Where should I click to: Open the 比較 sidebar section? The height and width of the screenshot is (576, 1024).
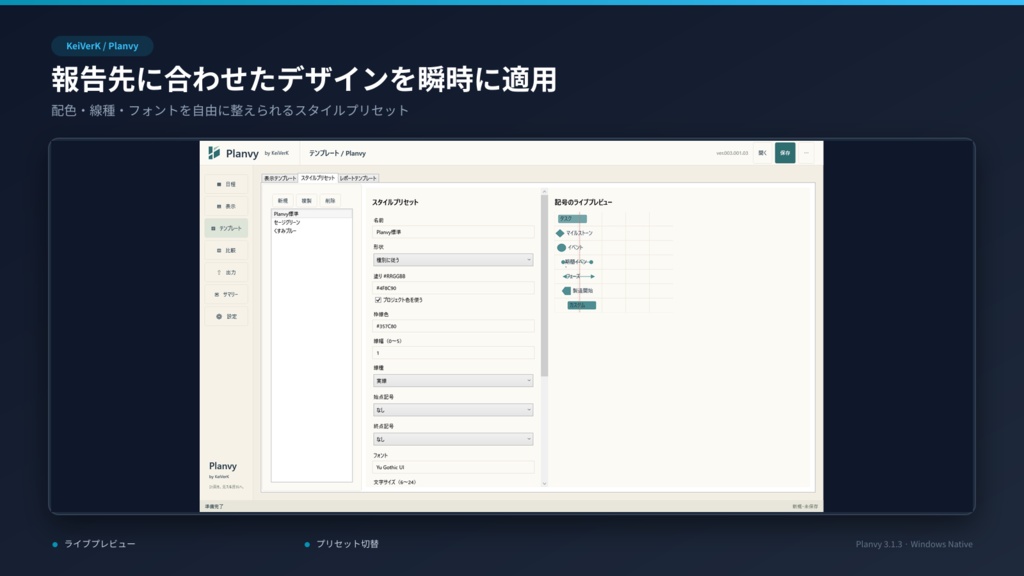coord(226,250)
